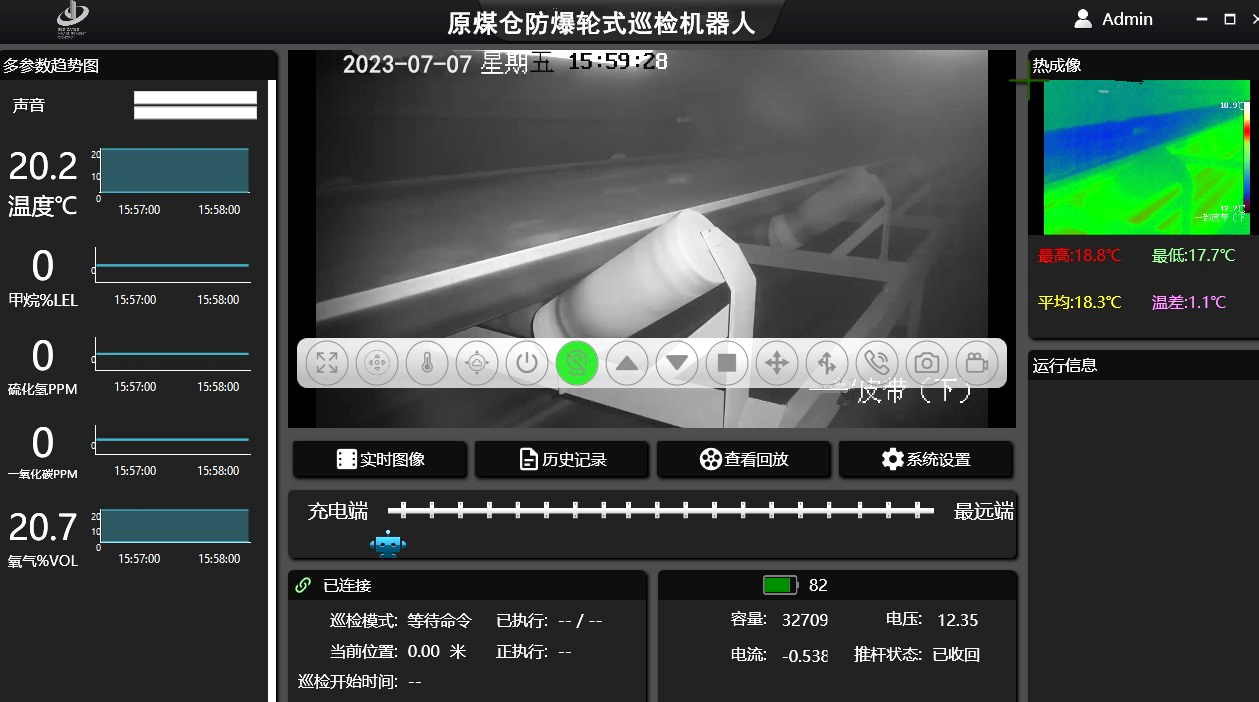Open 系统设置 system settings
Image resolution: width=1259 pixels, height=702 pixels.
(926, 460)
